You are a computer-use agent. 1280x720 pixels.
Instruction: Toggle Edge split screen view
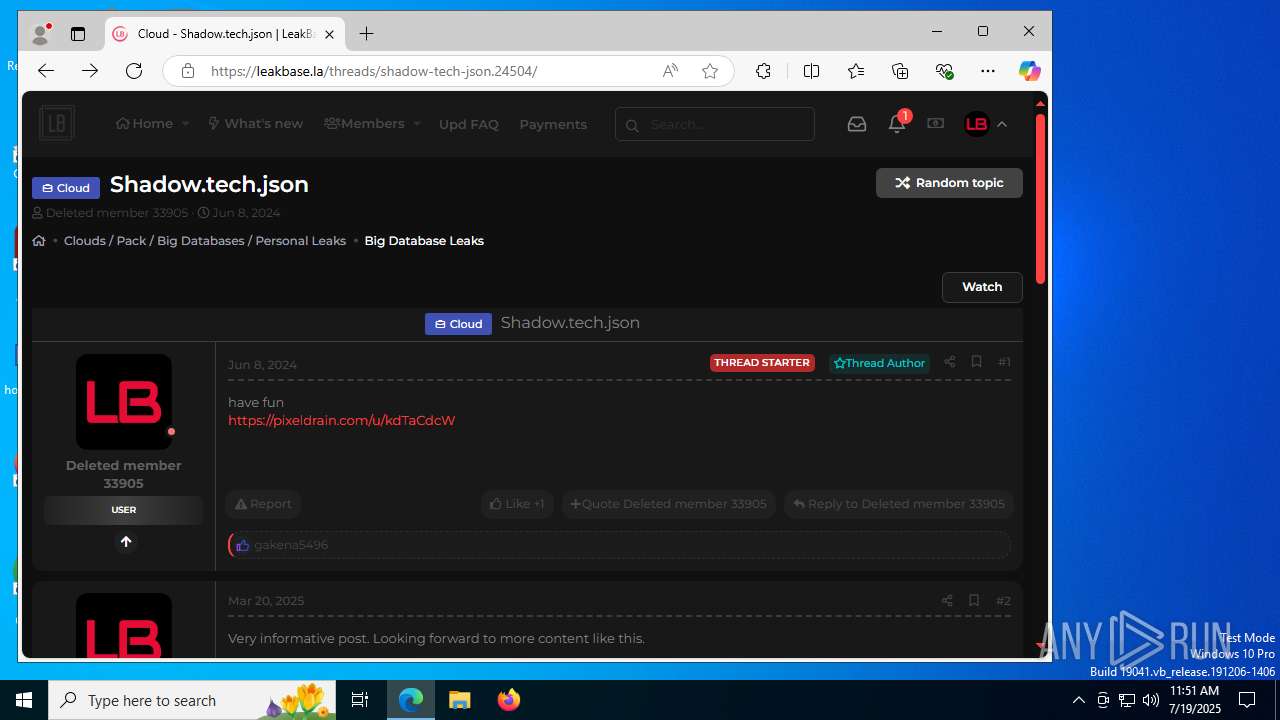(811, 71)
